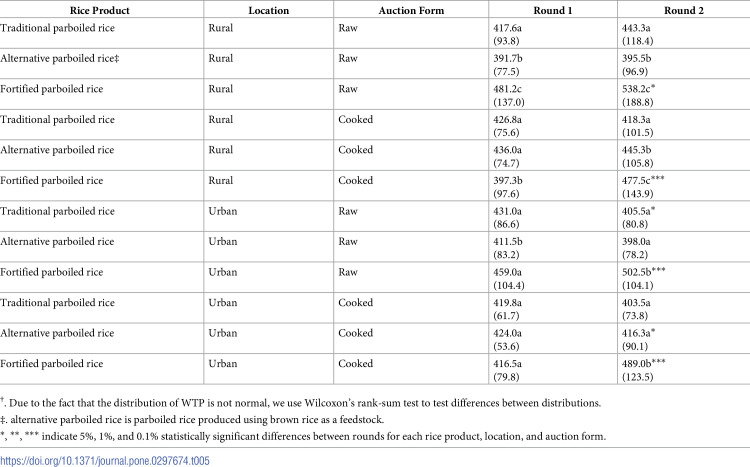The width and height of the screenshot is (750, 467).
Task: Select the Round 1 column header
Action: point(552,11)
